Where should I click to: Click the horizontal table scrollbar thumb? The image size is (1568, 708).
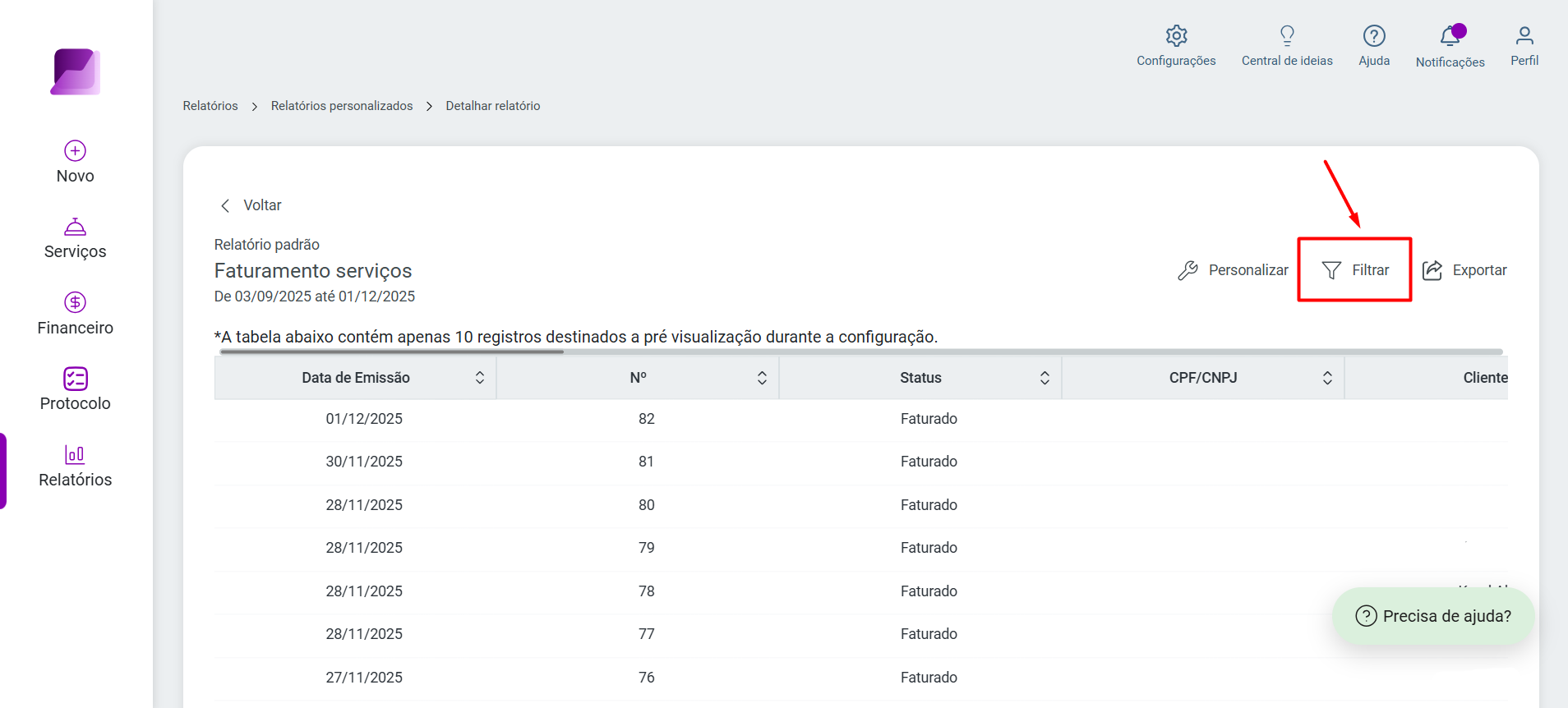[x=392, y=352]
